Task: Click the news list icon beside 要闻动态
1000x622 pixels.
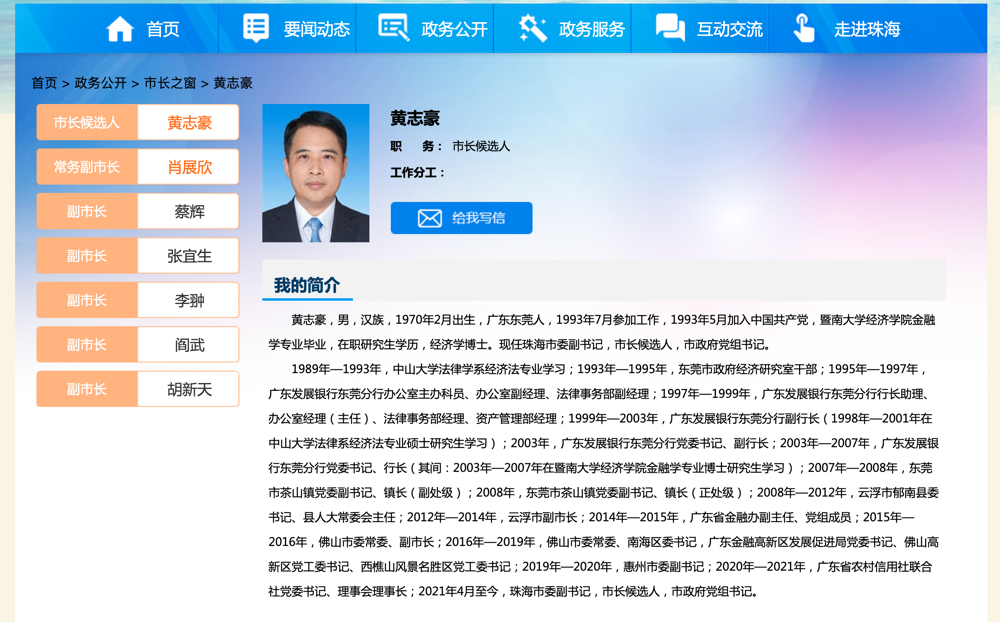Action: point(256,28)
